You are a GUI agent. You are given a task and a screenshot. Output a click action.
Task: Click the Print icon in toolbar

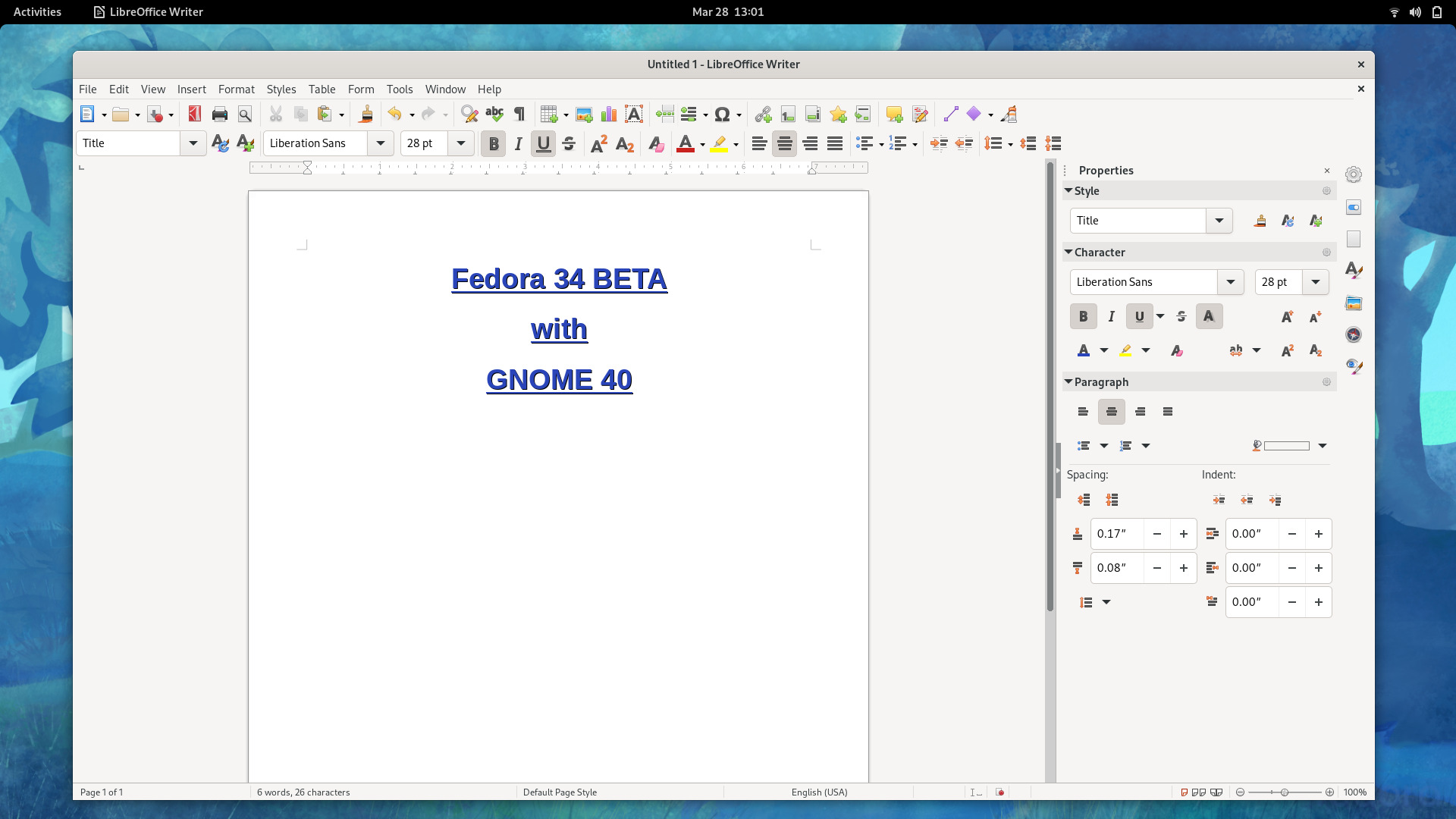click(220, 115)
